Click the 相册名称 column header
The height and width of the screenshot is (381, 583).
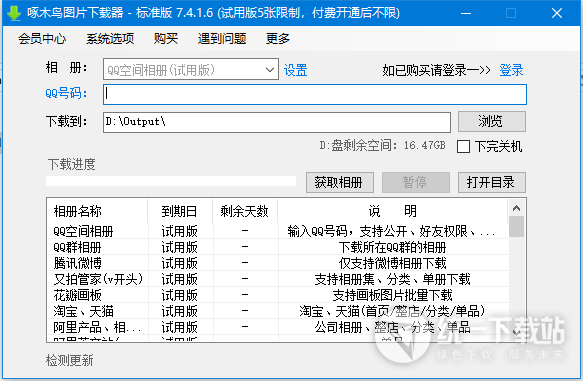tap(97, 211)
